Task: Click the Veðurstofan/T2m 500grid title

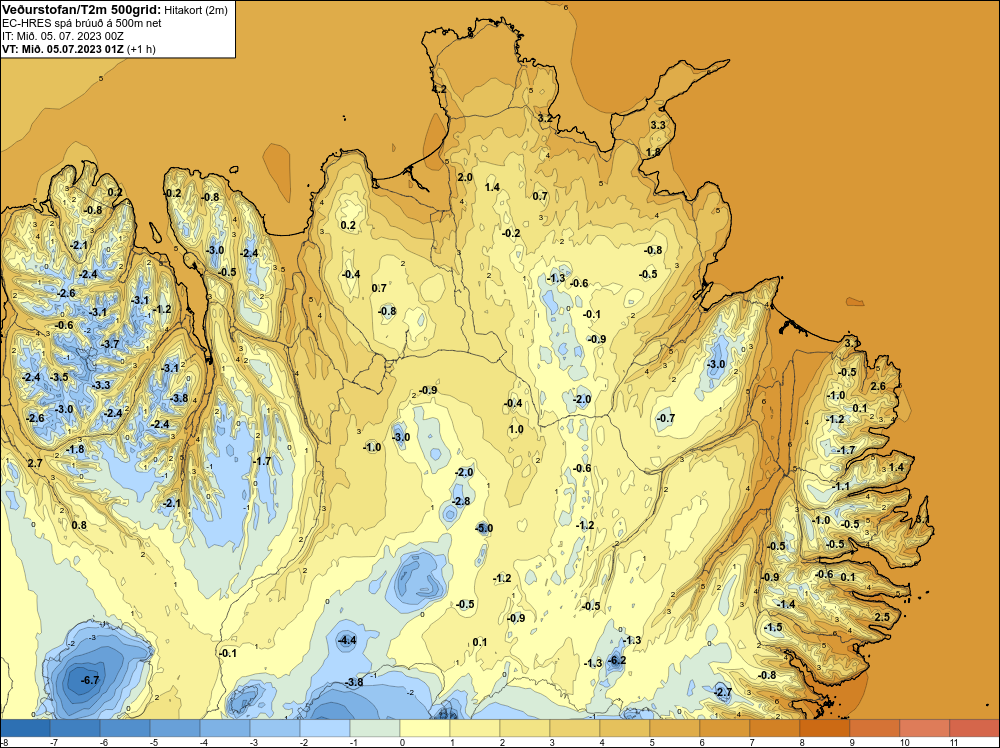Action: pyautogui.click(x=82, y=10)
